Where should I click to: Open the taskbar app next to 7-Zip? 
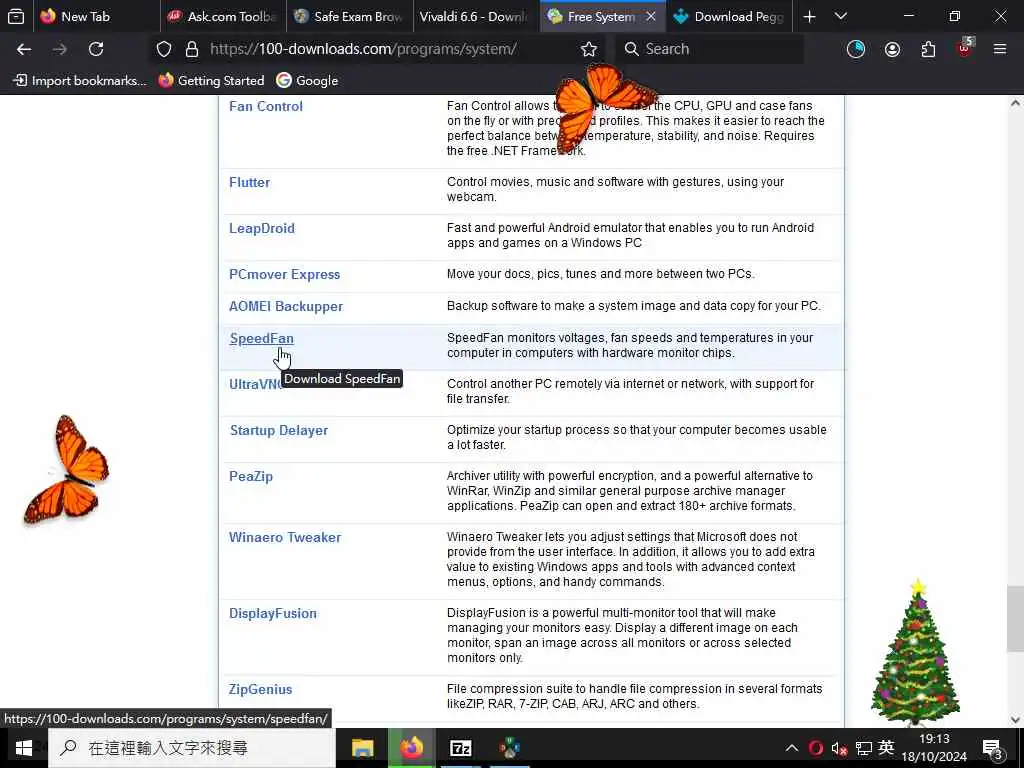pos(509,748)
